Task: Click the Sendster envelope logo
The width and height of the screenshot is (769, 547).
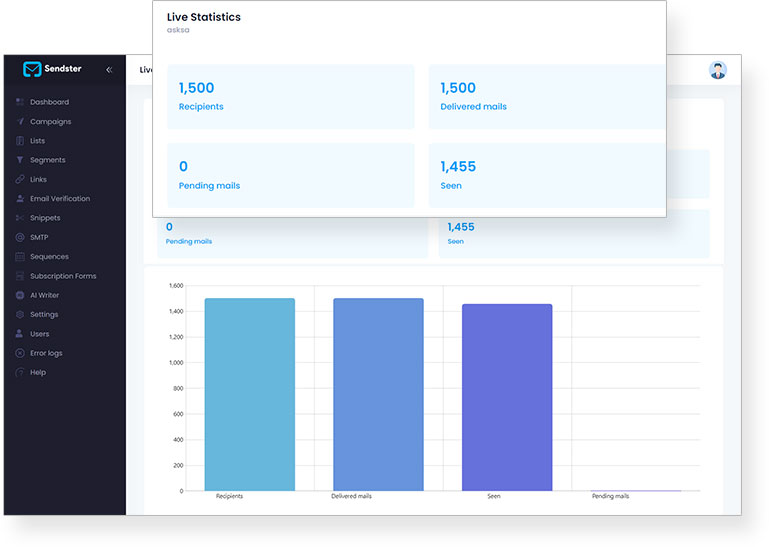Action: pos(32,69)
